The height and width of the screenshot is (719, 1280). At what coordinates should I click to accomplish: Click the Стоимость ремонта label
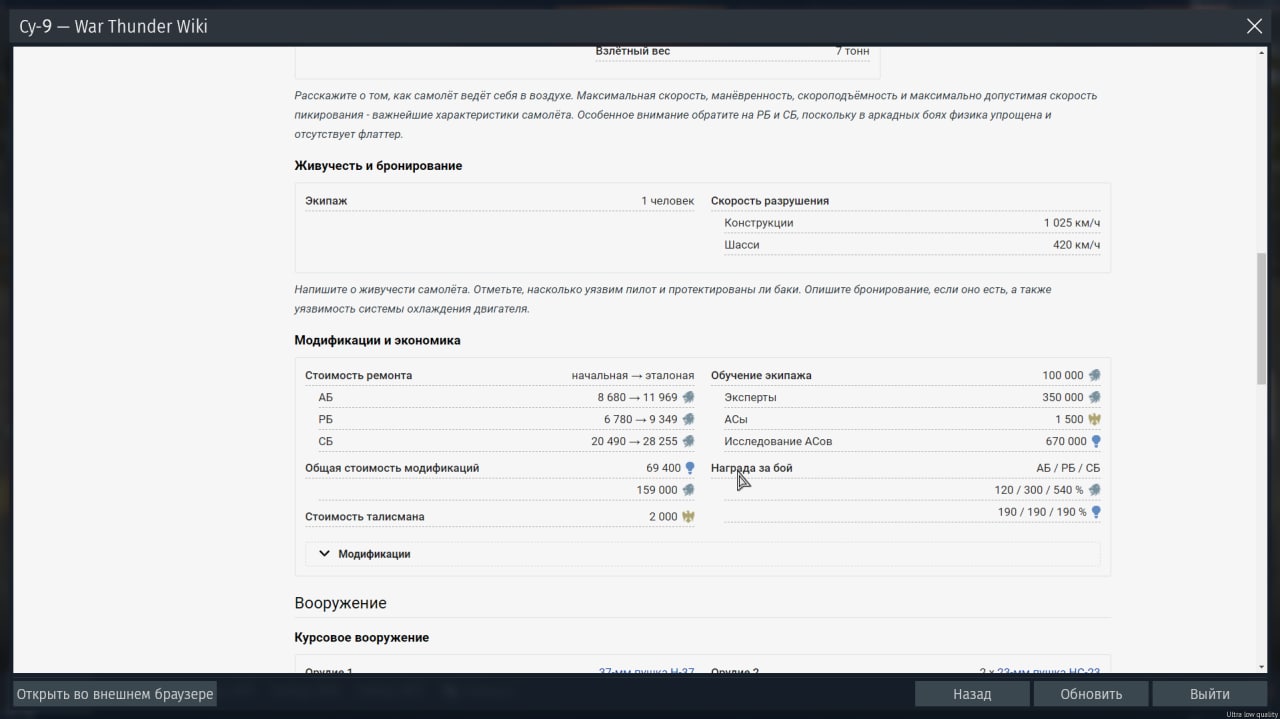(358, 375)
